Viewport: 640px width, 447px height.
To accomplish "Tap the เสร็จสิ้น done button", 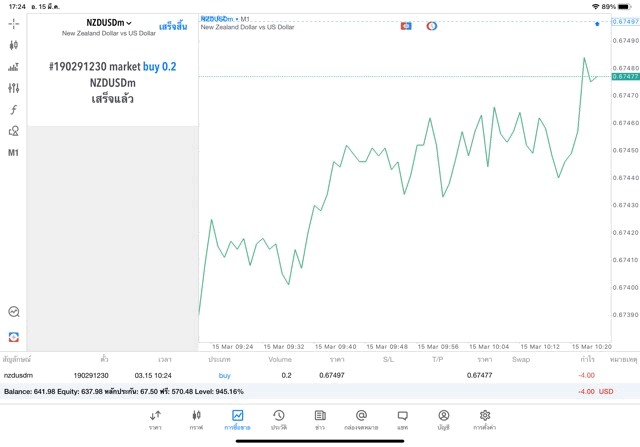I will coord(173,26).
